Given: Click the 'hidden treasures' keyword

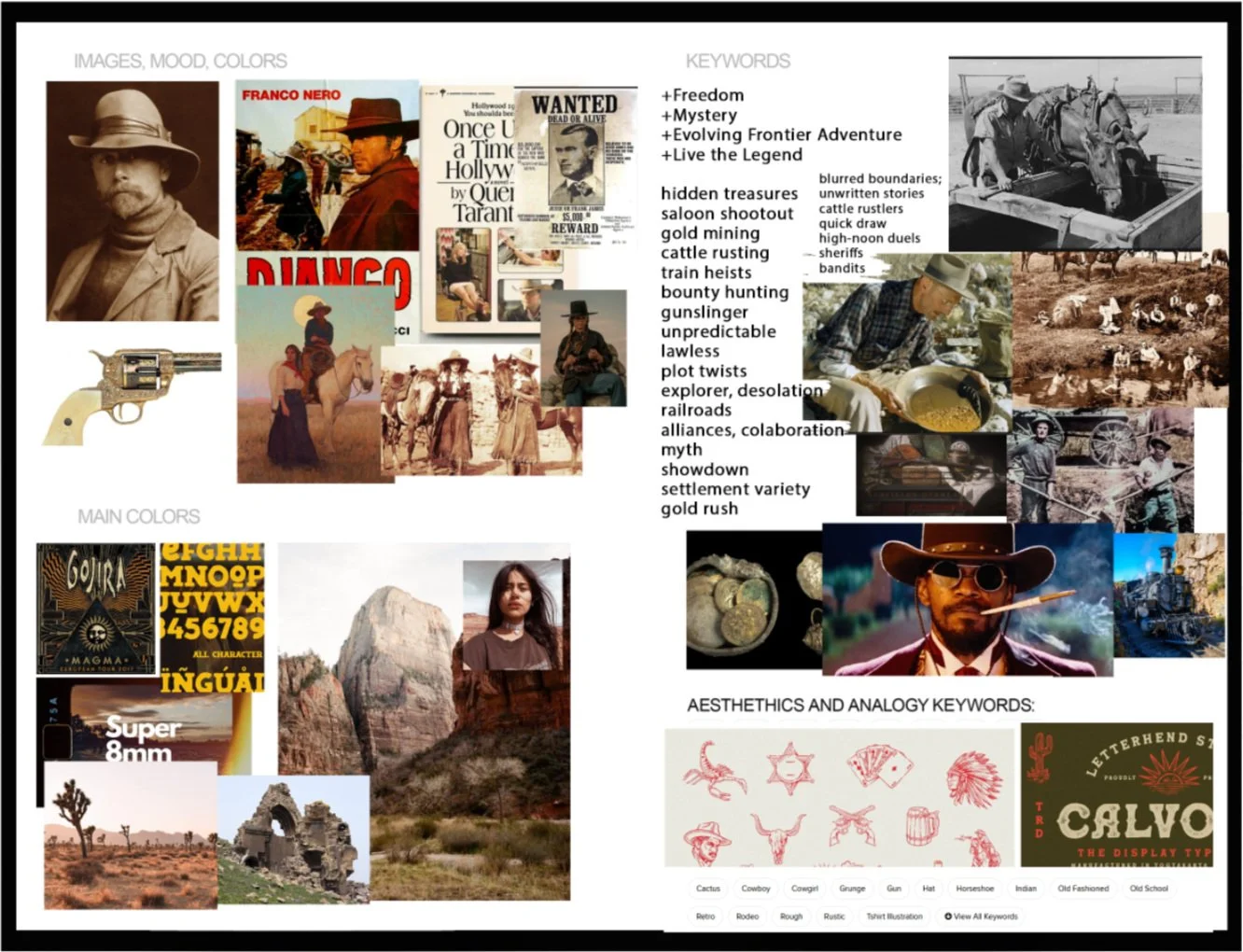Looking at the screenshot, I should [730, 193].
